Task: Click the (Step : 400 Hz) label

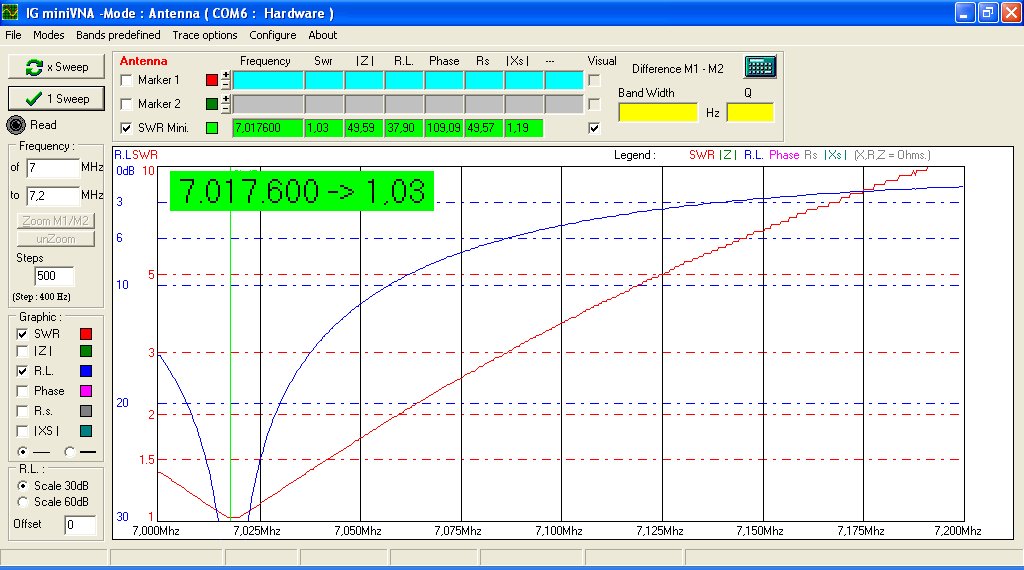Action: pyautogui.click(x=41, y=296)
